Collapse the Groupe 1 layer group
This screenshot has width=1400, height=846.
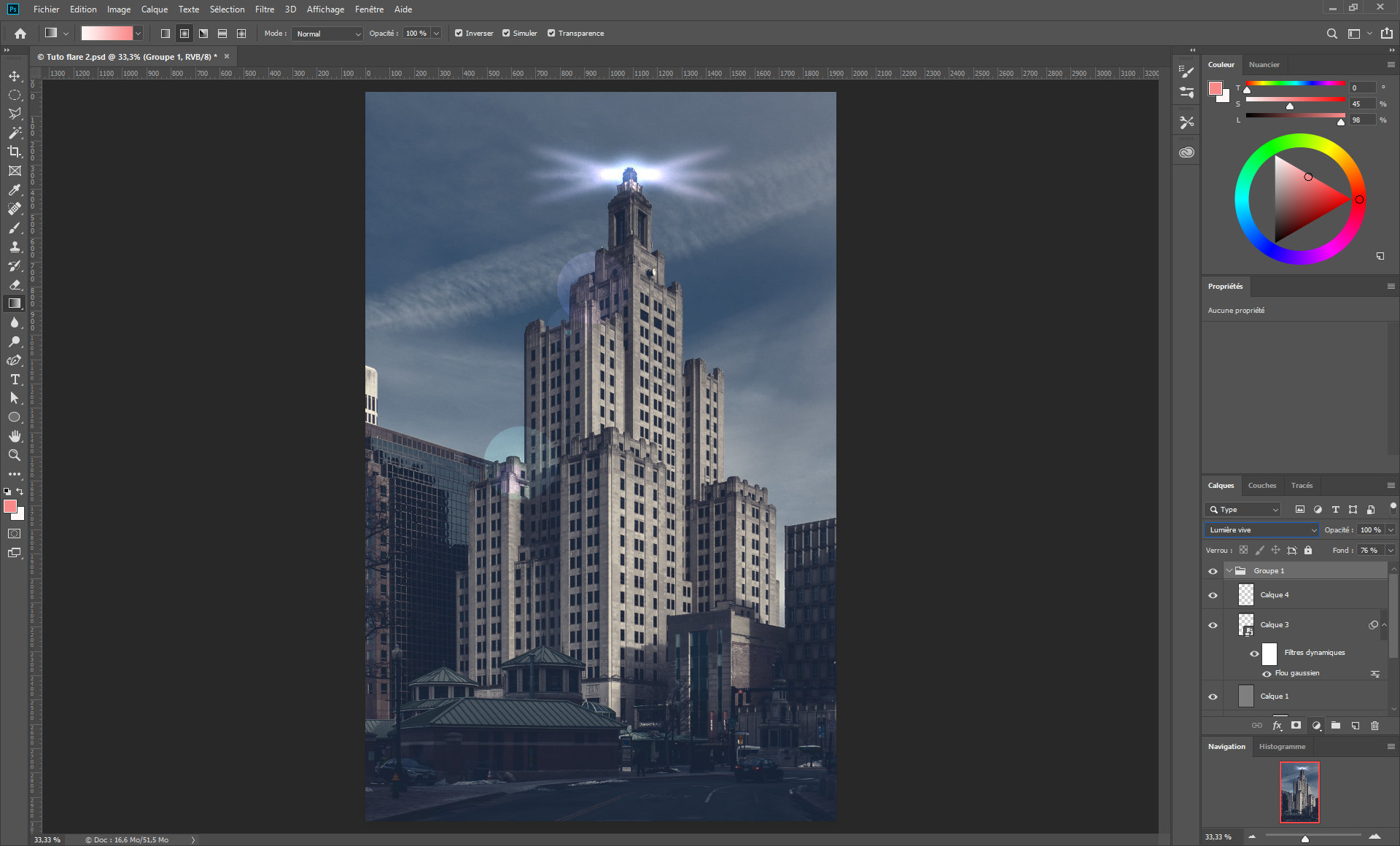tap(1229, 571)
